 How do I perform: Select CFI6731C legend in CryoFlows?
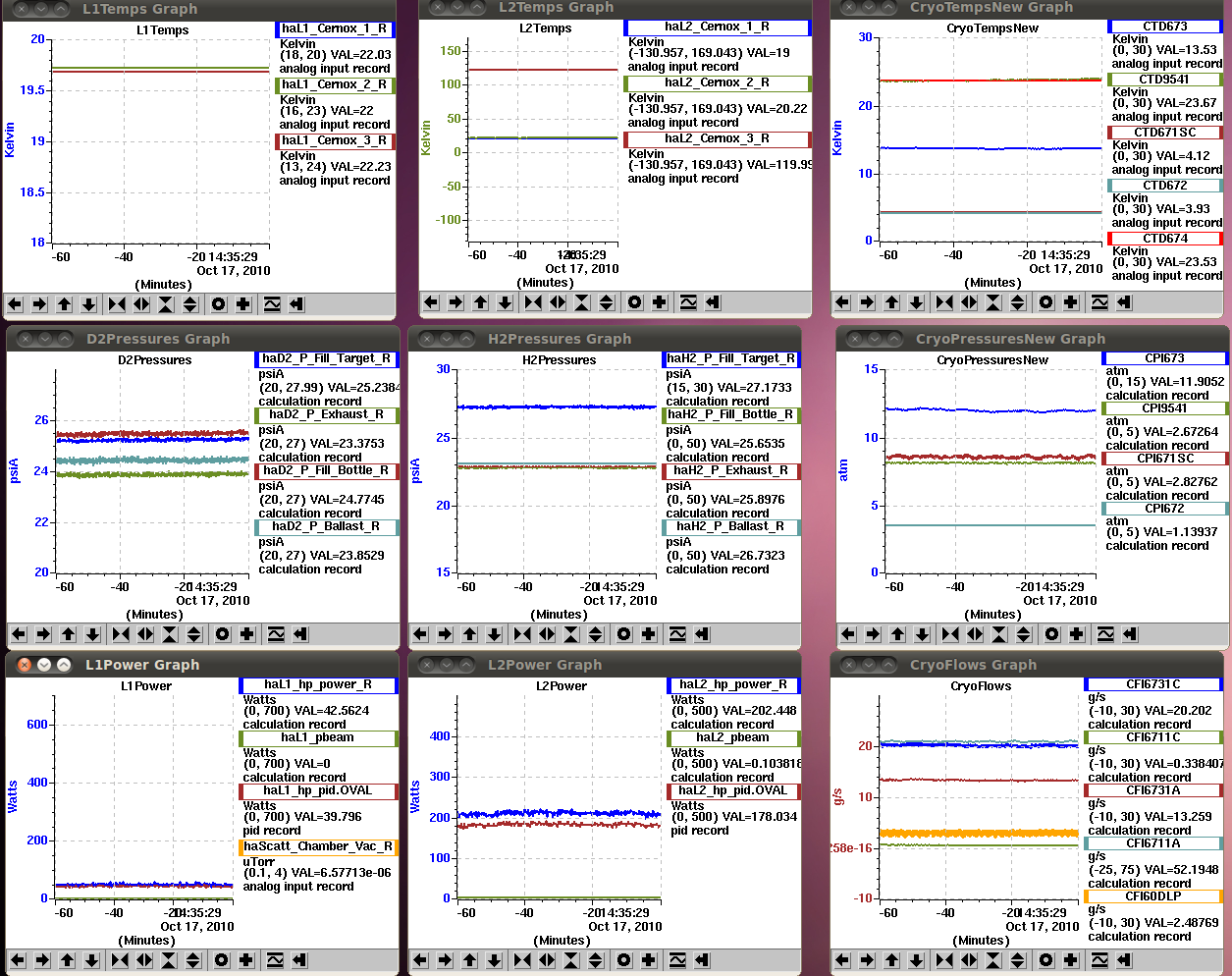(x=1153, y=684)
